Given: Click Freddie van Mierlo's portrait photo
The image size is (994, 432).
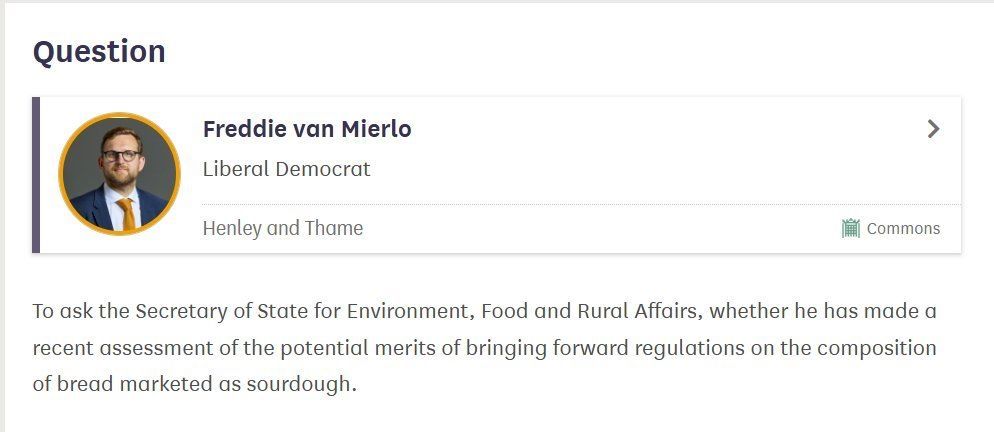Looking at the screenshot, I should 120,174.
